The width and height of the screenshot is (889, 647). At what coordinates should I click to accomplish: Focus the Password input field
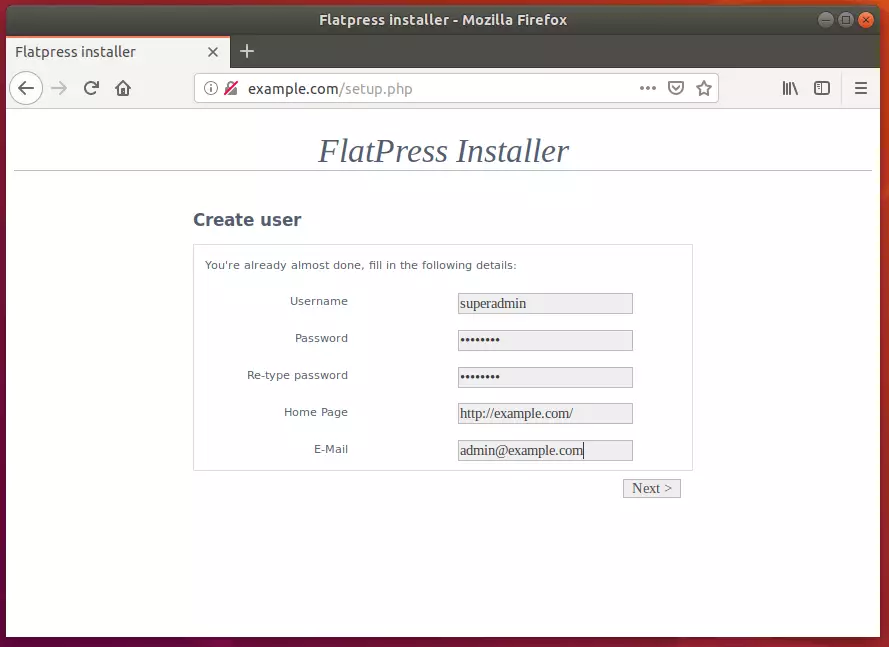[x=545, y=340]
